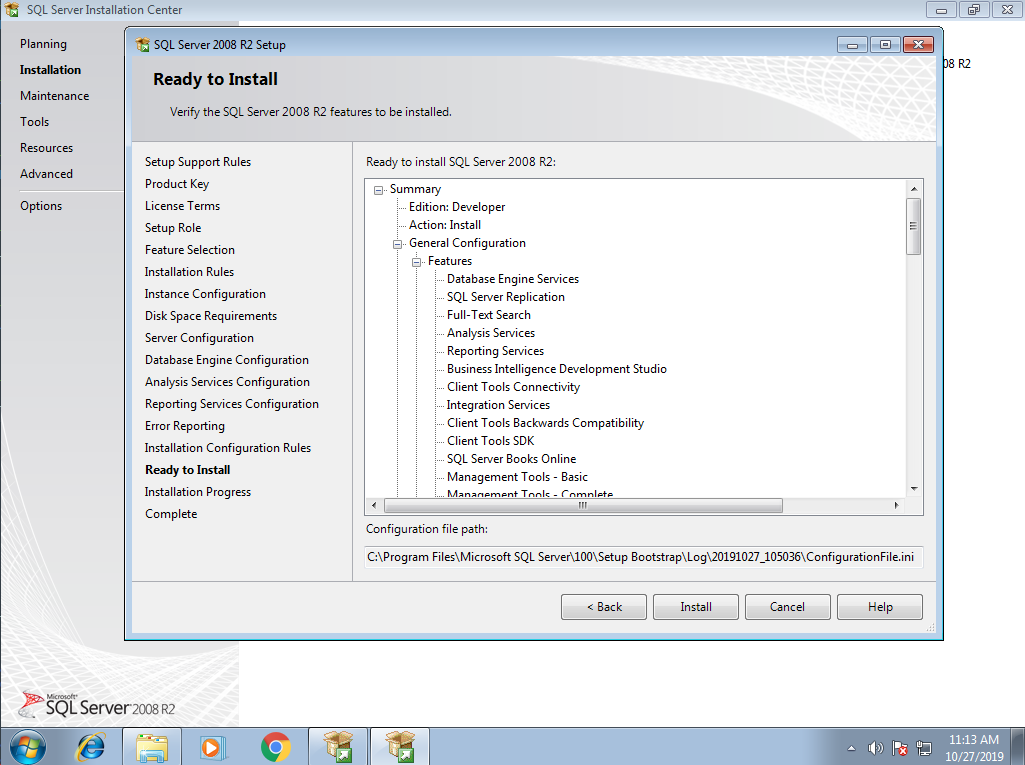This screenshot has width=1025, height=765.
Task: Open Google Chrome from the taskbar
Action: [276, 747]
